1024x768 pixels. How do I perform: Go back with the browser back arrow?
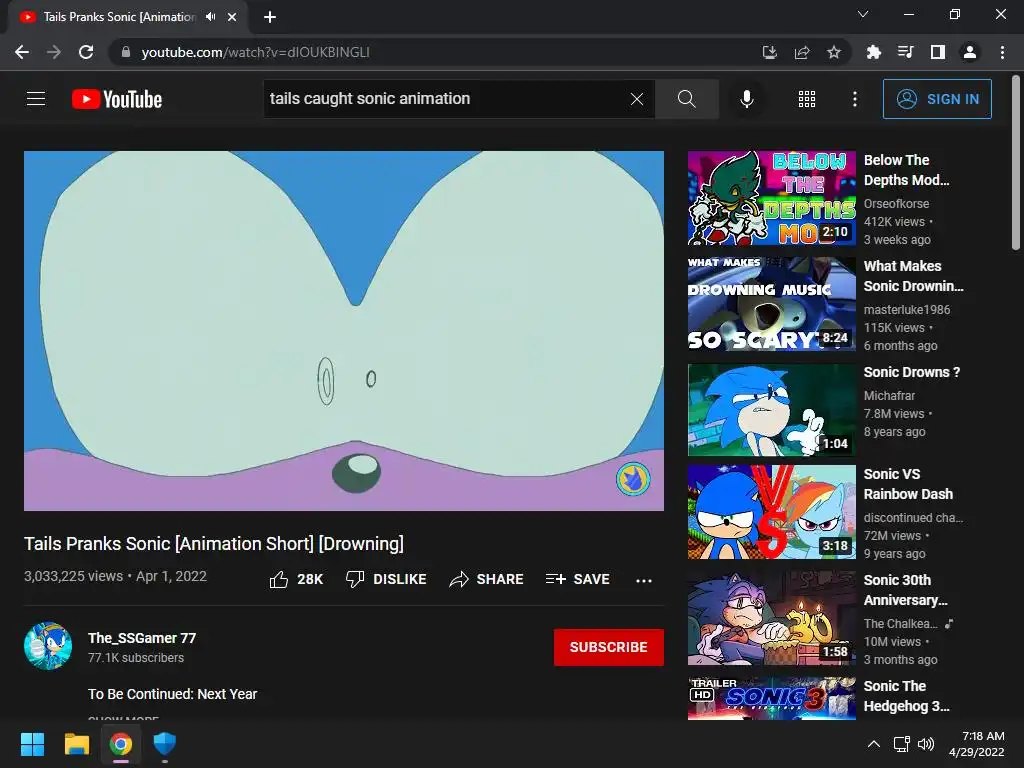click(x=22, y=52)
